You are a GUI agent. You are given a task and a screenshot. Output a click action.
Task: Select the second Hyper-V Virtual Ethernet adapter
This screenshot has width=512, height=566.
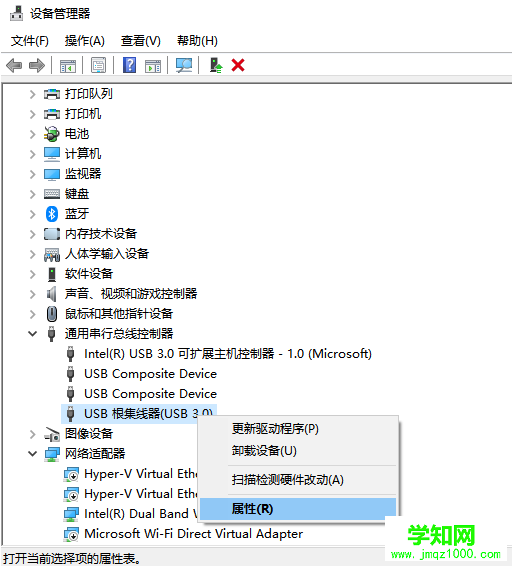pyautogui.click(x=140, y=494)
